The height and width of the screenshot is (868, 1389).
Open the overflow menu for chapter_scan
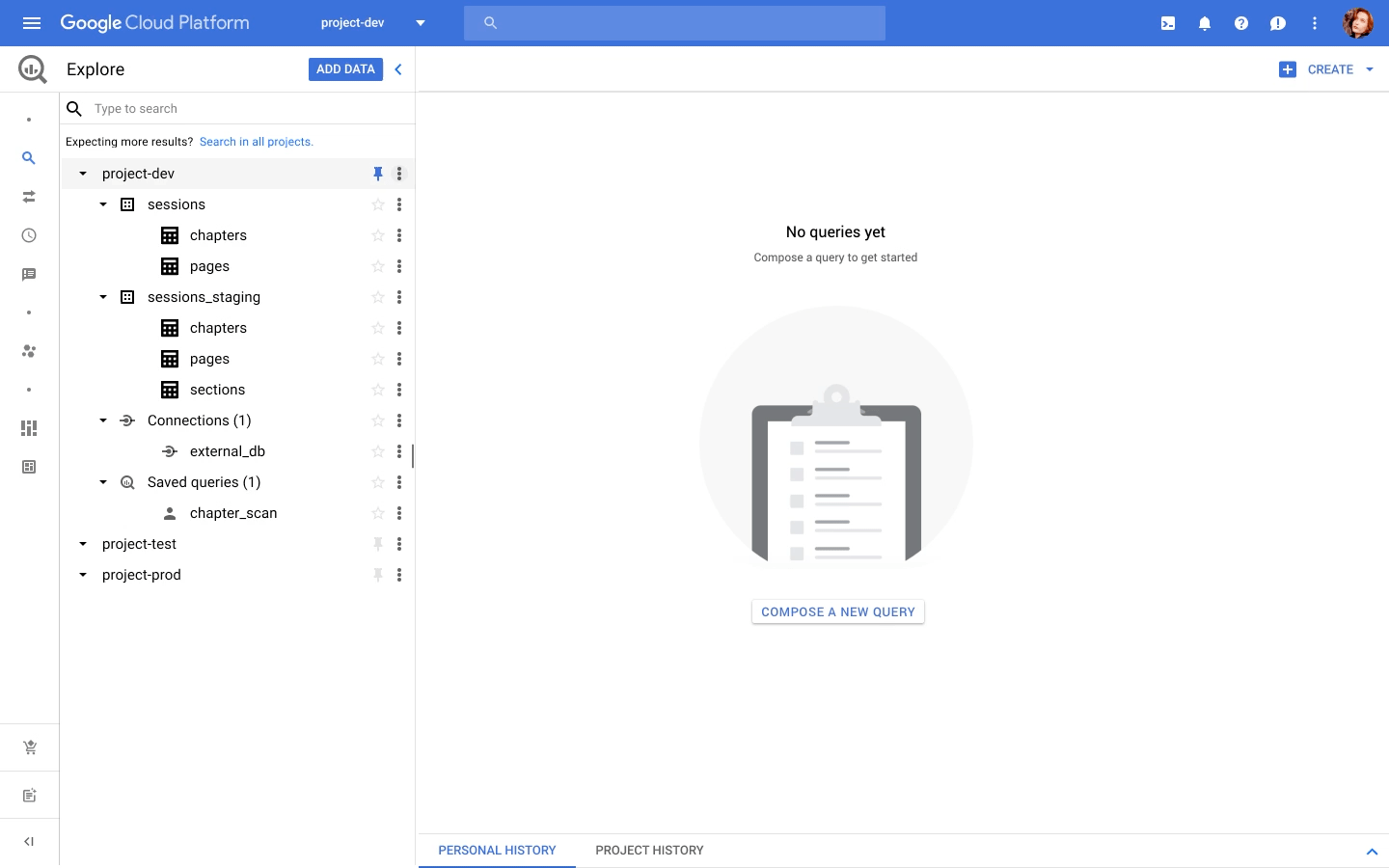[x=399, y=512]
